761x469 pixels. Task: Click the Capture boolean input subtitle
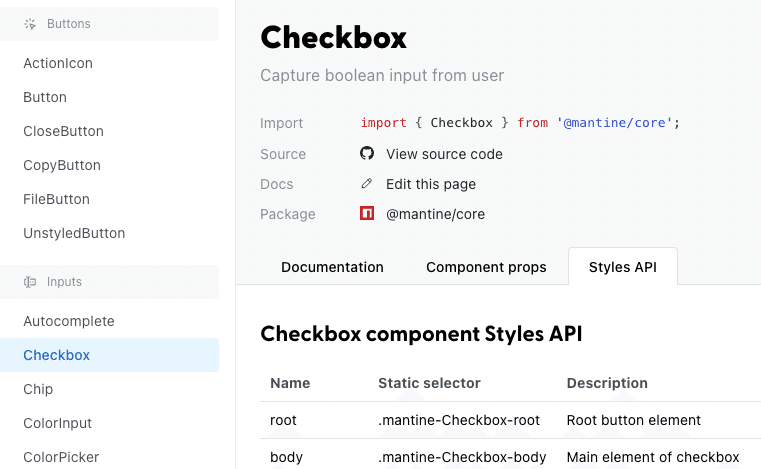[x=382, y=76]
